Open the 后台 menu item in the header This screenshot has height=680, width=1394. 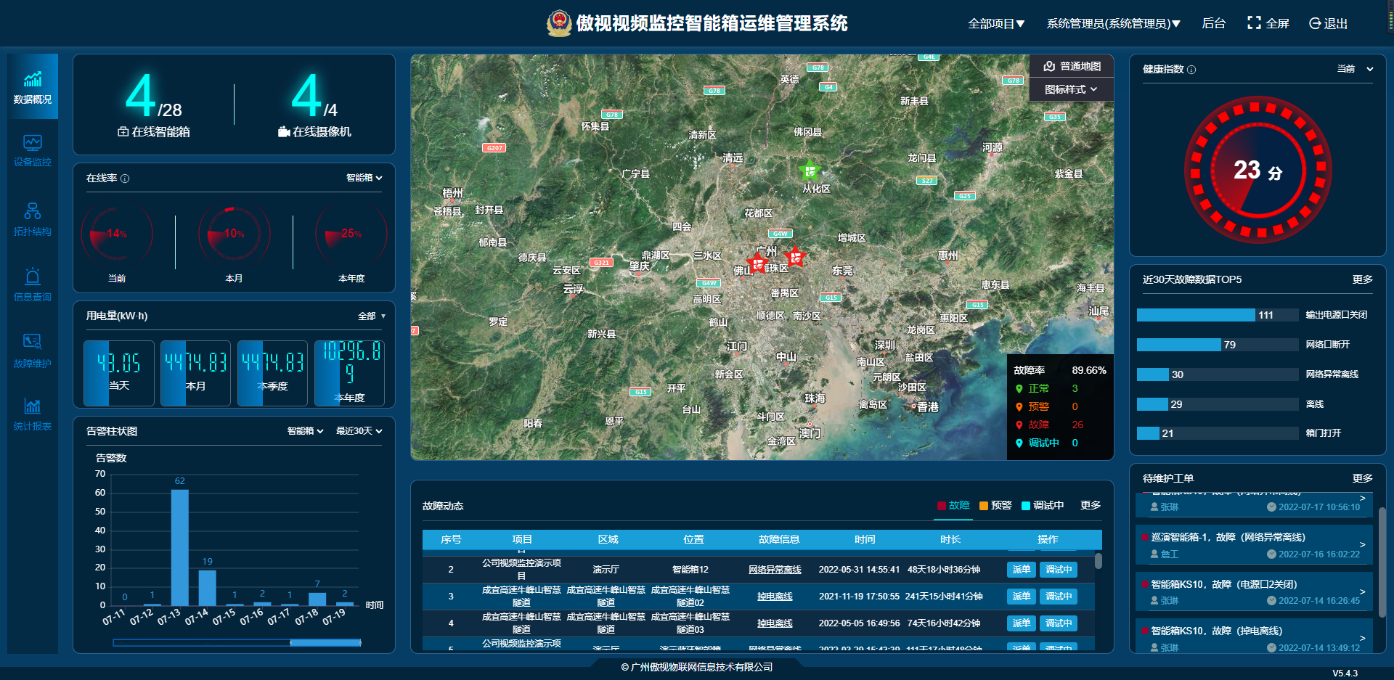[x=1213, y=24]
